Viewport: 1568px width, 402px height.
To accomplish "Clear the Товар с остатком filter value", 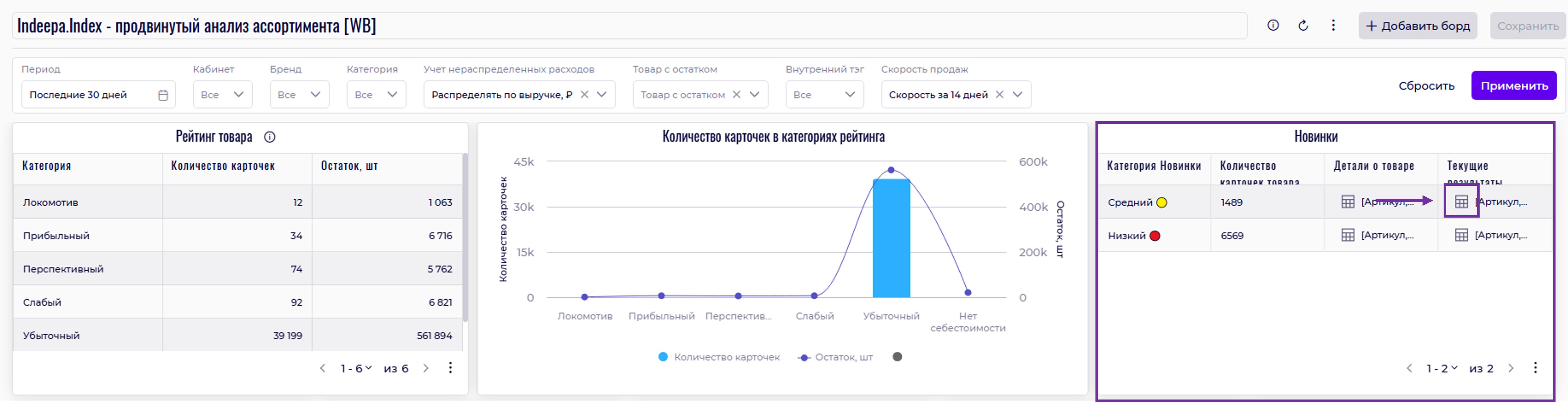I will pos(737,95).
